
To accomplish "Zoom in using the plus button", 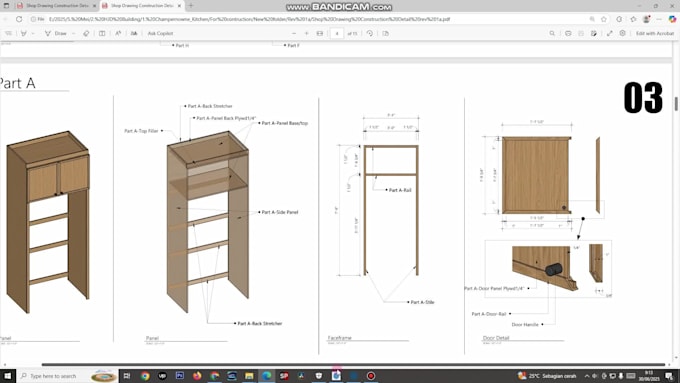I will (307, 33).
